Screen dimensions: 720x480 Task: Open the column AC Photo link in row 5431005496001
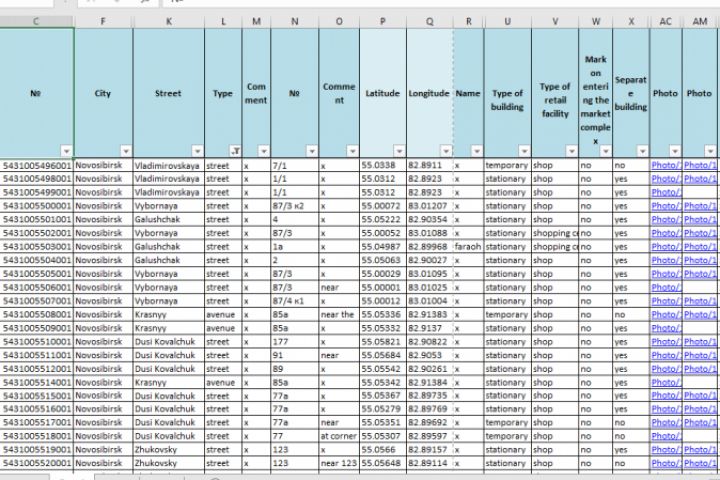tap(666, 165)
